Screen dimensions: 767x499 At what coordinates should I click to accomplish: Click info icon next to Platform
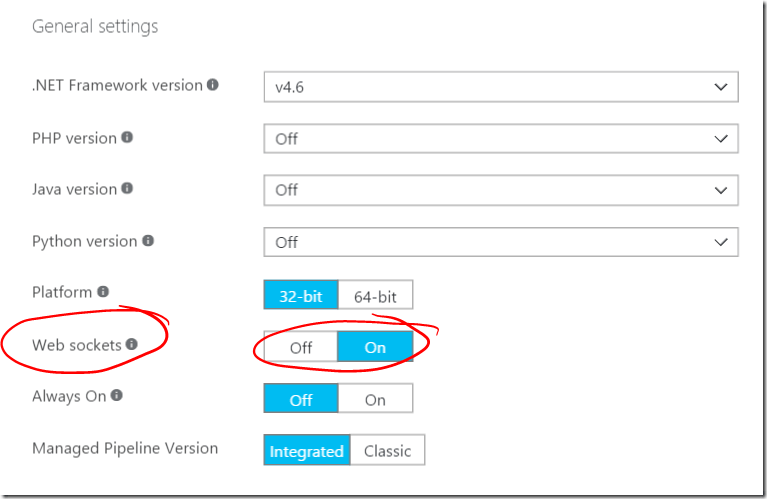[x=103, y=292]
